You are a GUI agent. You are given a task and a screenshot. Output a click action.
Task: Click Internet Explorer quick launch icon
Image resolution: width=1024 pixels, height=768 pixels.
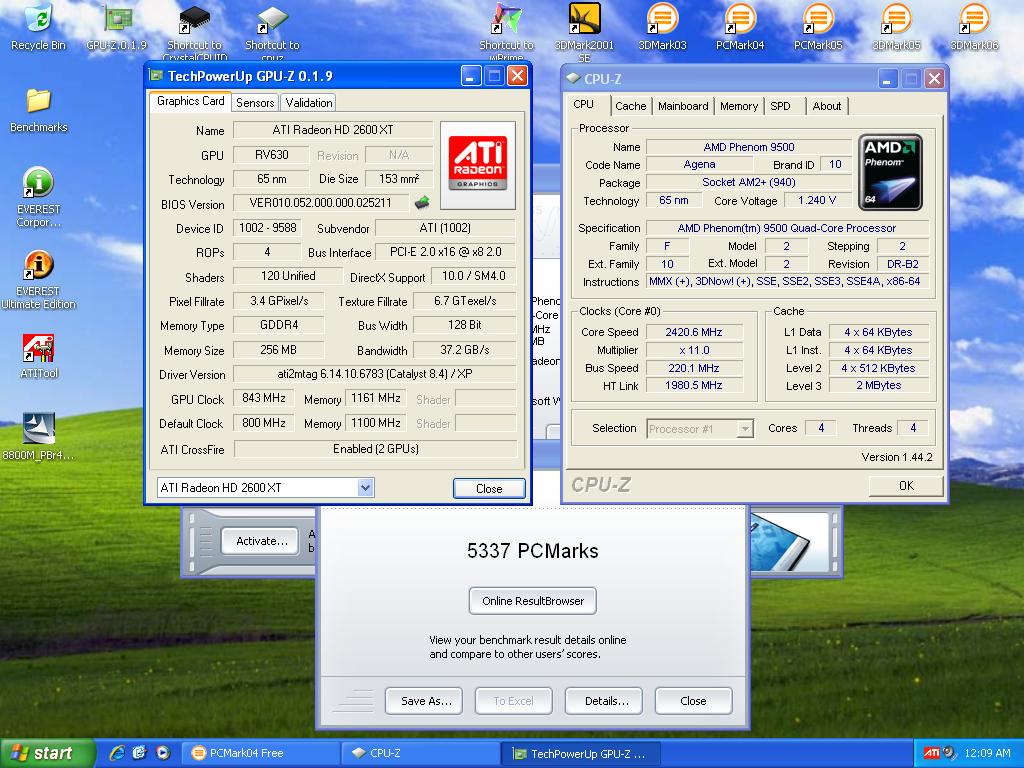[x=118, y=753]
